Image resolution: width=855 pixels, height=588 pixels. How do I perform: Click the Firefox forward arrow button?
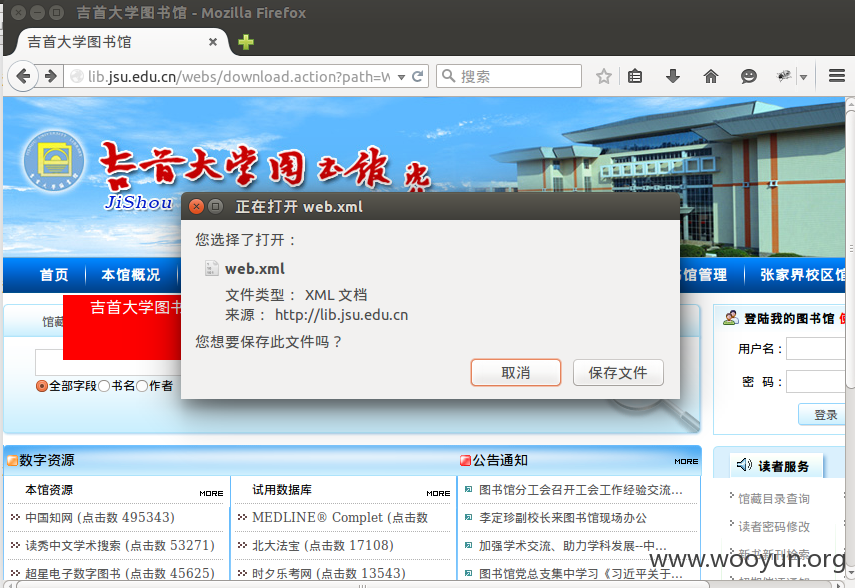[50, 76]
